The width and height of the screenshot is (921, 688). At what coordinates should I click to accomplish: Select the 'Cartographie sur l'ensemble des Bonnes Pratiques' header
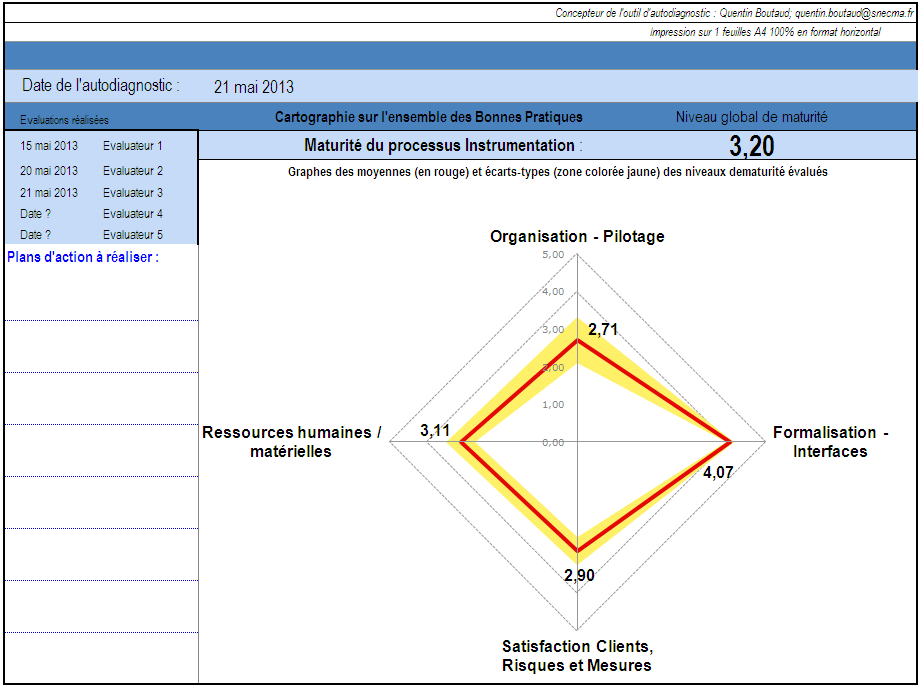[428, 117]
